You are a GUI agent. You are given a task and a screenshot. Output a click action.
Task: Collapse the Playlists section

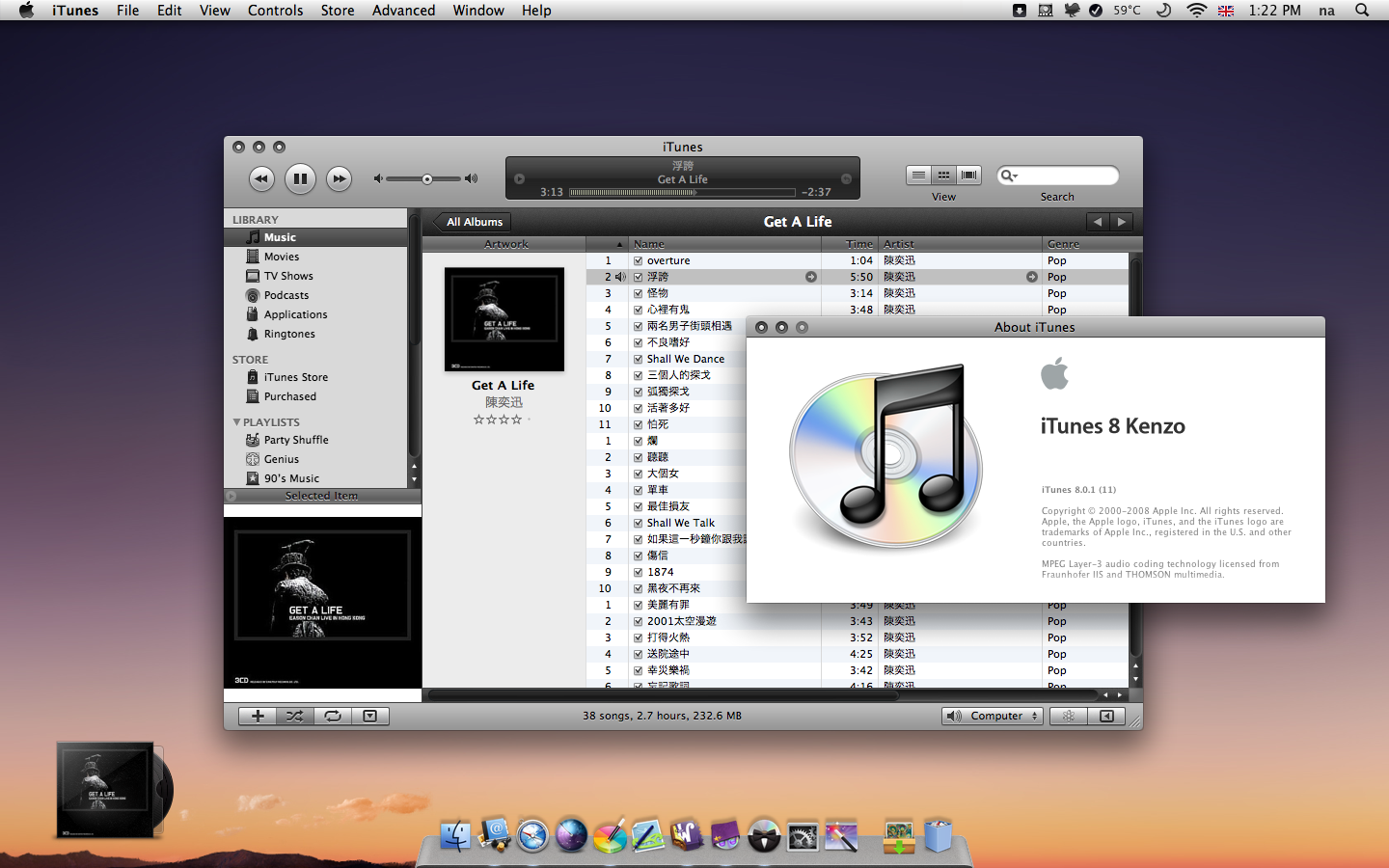(x=236, y=422)
